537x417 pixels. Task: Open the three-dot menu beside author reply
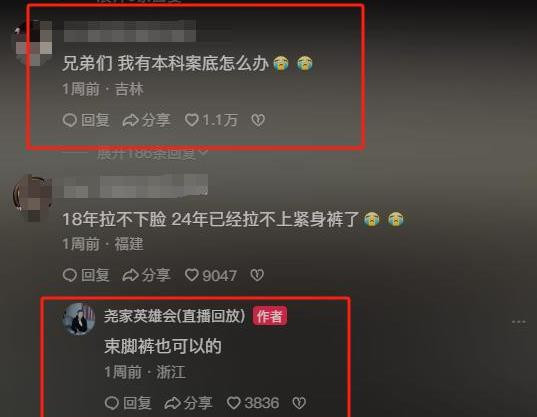pos(519,322)
